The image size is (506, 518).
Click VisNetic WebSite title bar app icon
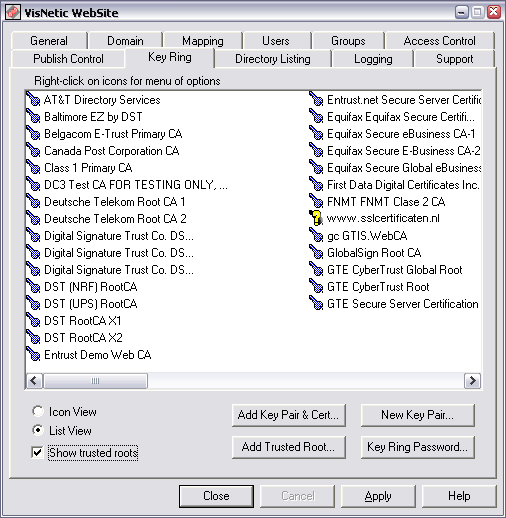[13, 13]
